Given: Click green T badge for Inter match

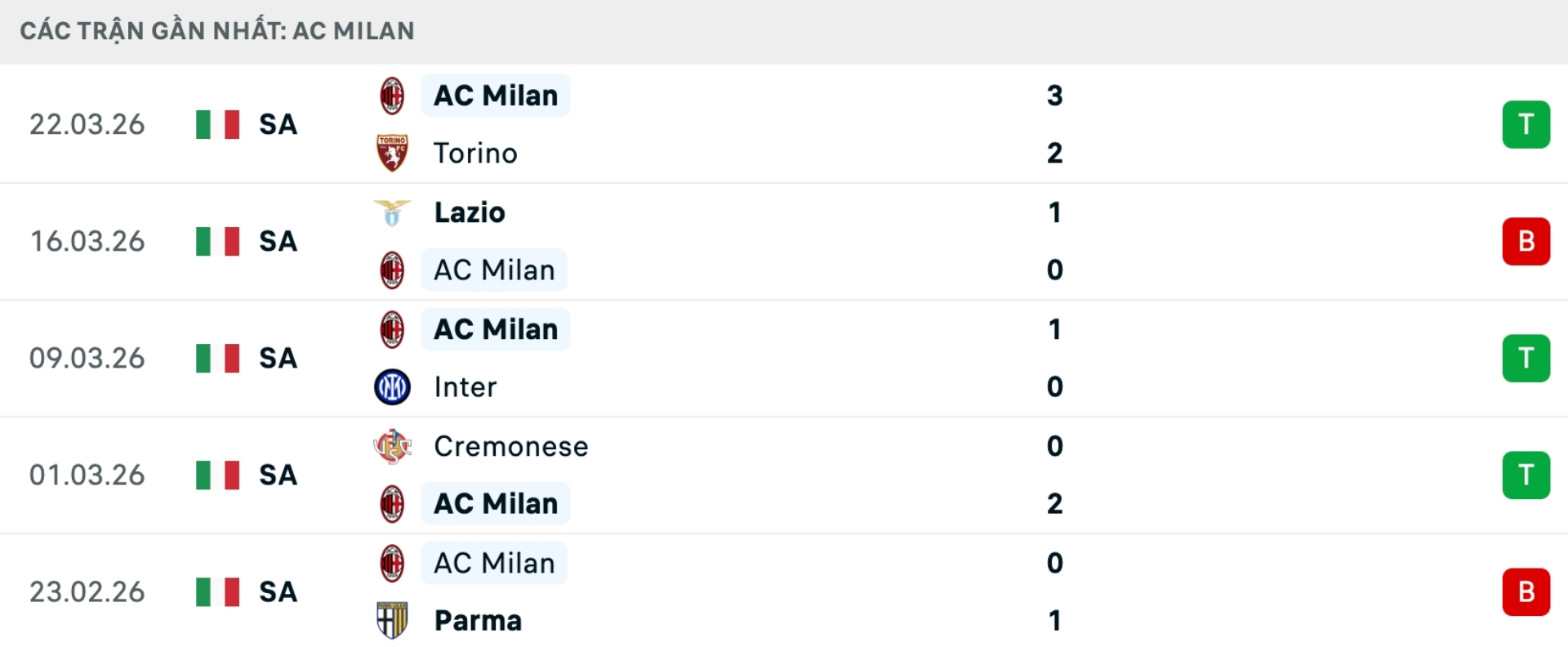Looking at the screenshot, I should [x=1526, y=358].
